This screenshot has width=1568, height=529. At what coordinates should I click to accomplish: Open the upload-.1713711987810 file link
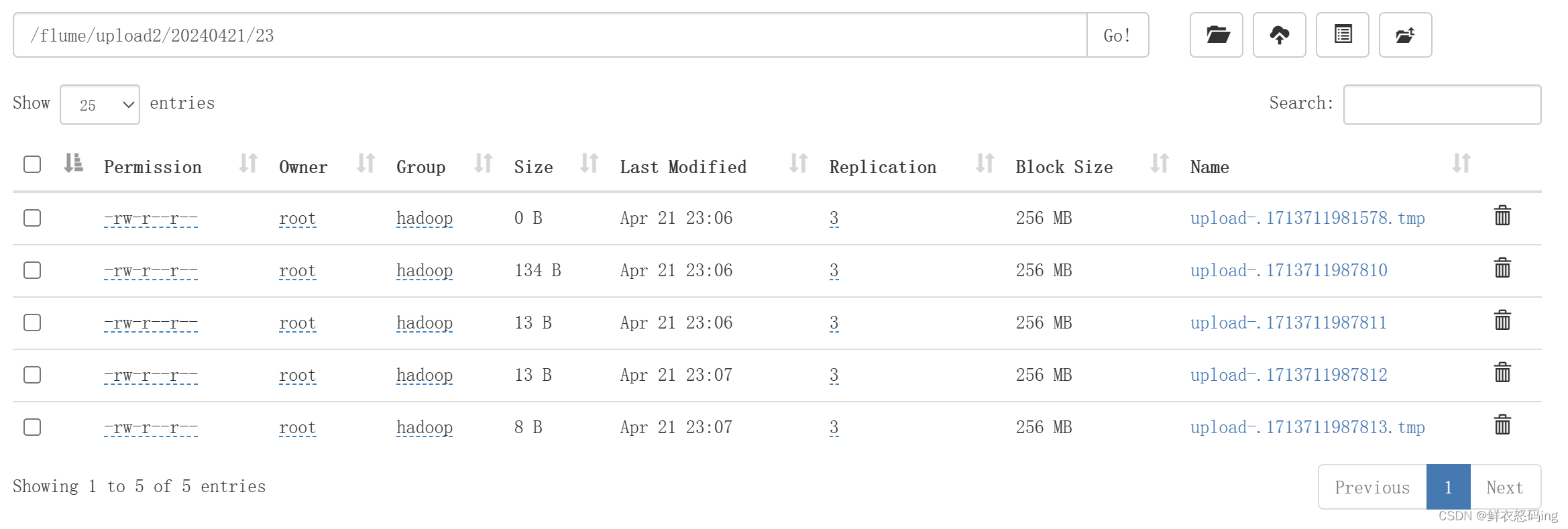coord(1288,270)
